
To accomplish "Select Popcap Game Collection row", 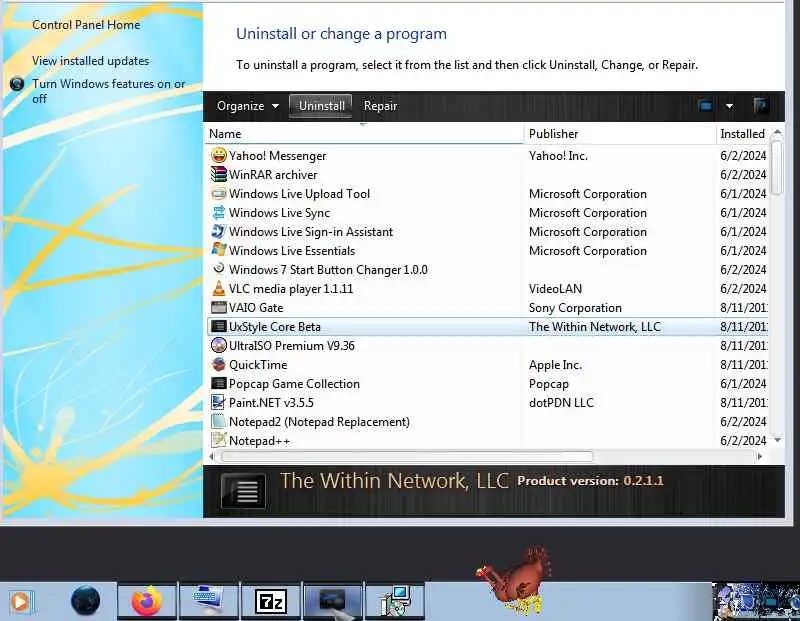I will [x=488, y=383].
